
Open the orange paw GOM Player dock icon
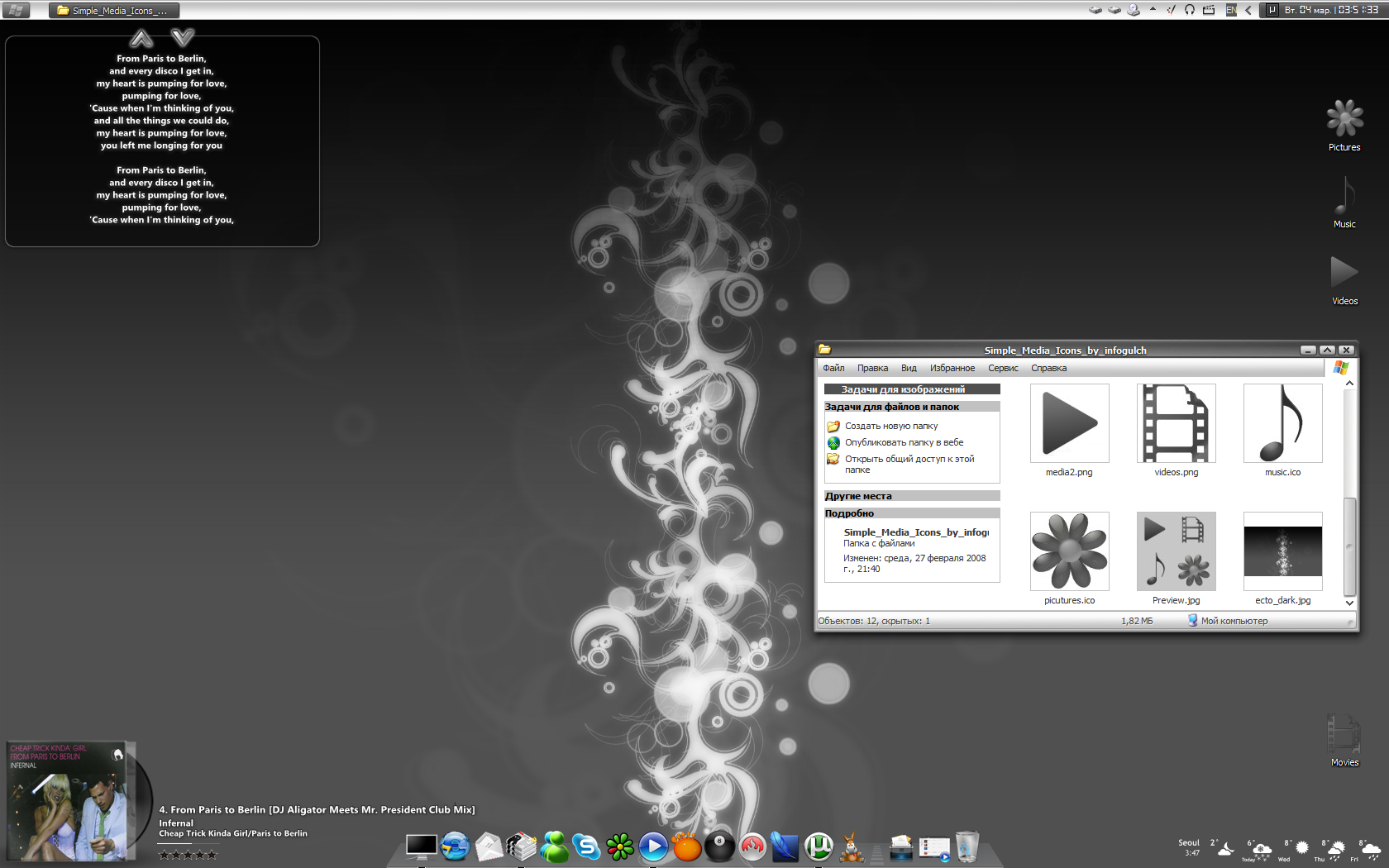686,847
